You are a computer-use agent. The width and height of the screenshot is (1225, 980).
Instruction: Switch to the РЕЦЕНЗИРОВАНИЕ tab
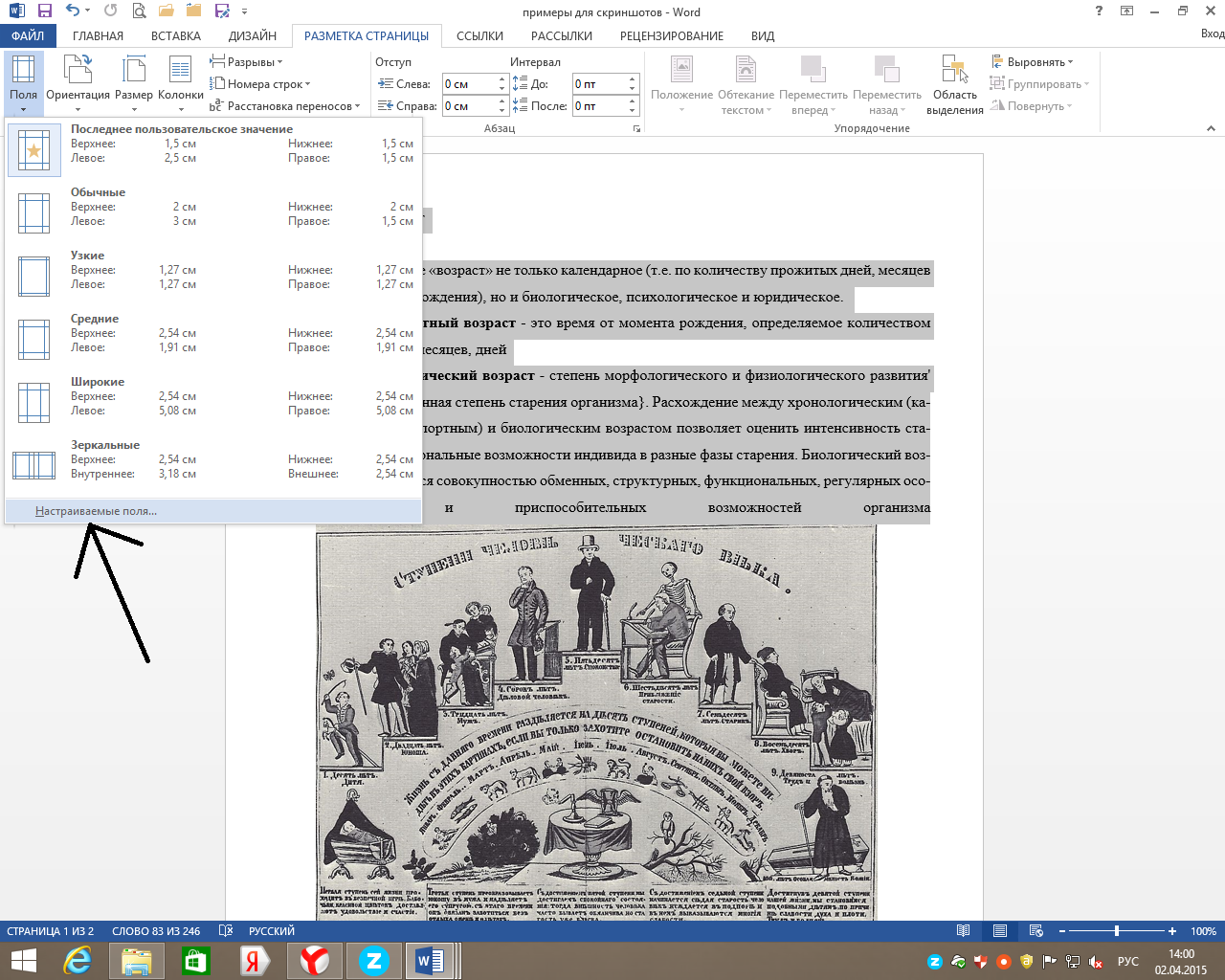(x=672, y=35)
